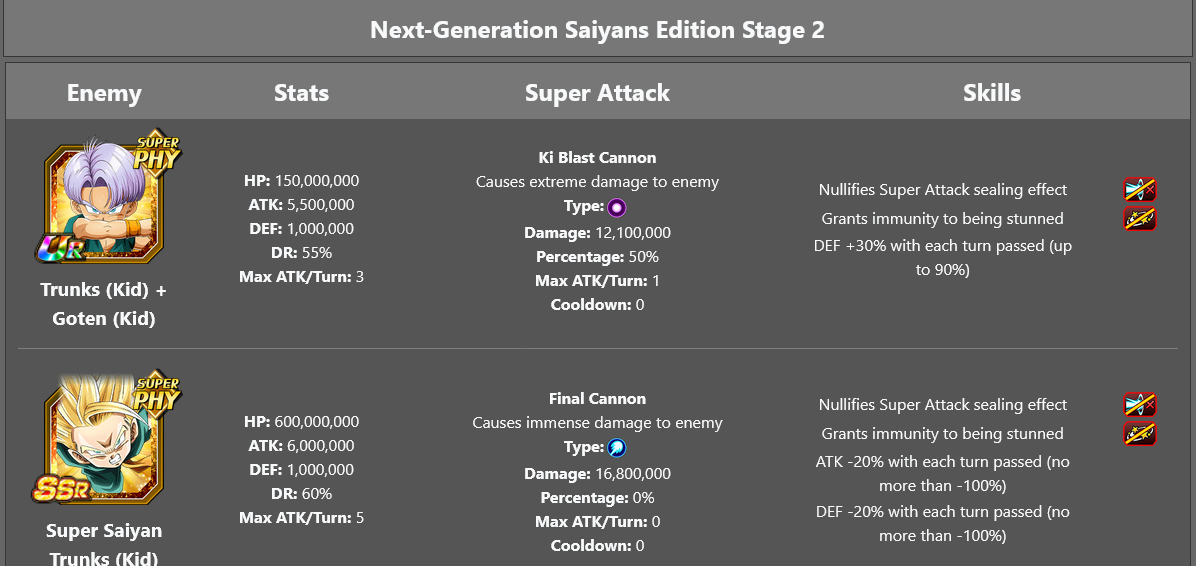
Task: Click the Trunks (Kid) + Goten (Kid) name
Action: click(x=104, y=304)
